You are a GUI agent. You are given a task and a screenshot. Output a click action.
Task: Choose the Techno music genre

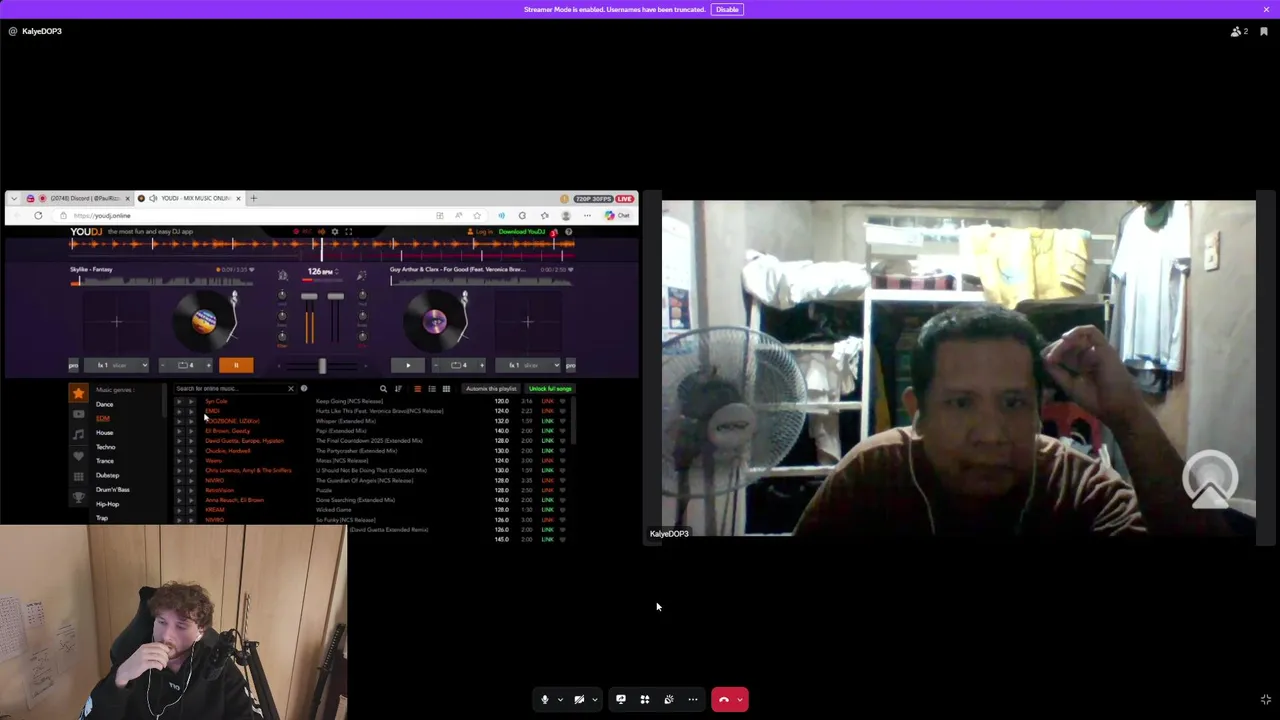click(105, 447)
